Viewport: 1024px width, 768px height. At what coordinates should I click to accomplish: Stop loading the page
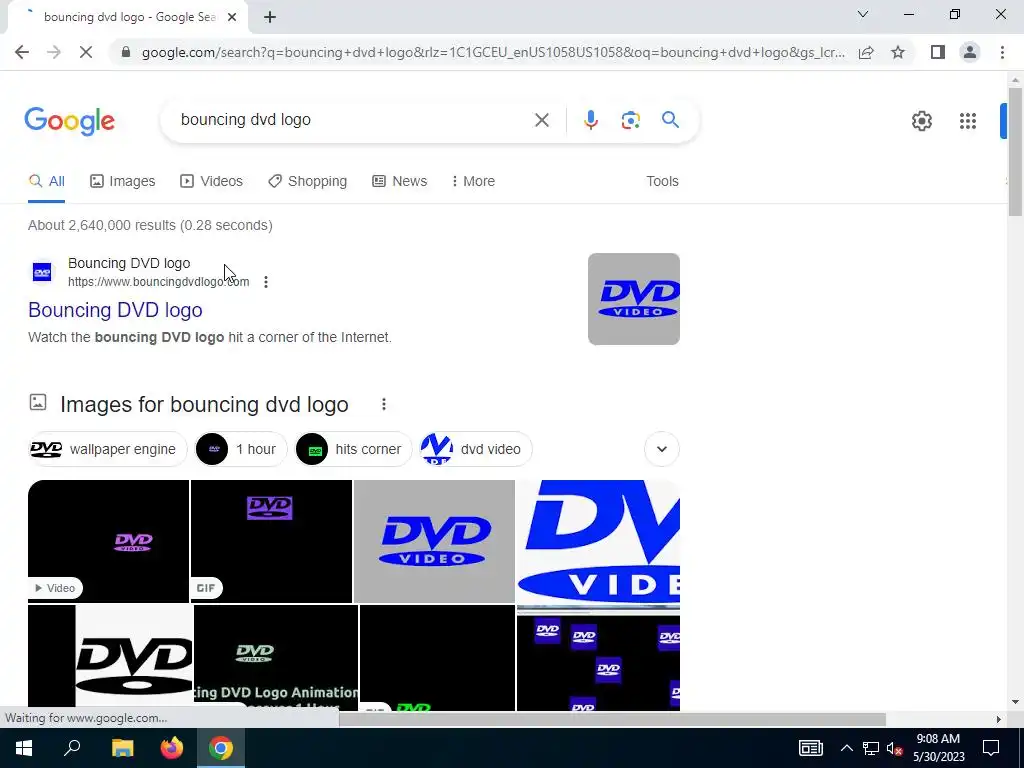(86, 52)
